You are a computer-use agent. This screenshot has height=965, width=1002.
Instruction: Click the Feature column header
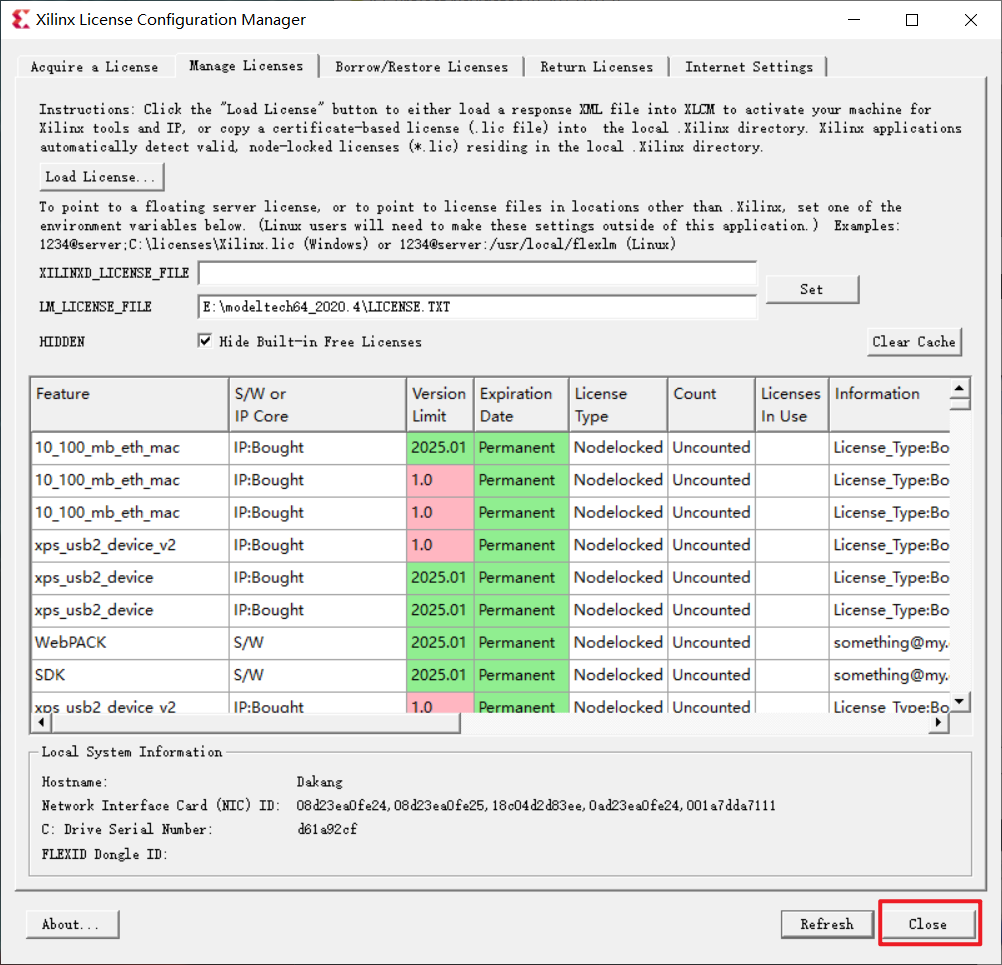point(130,405)
